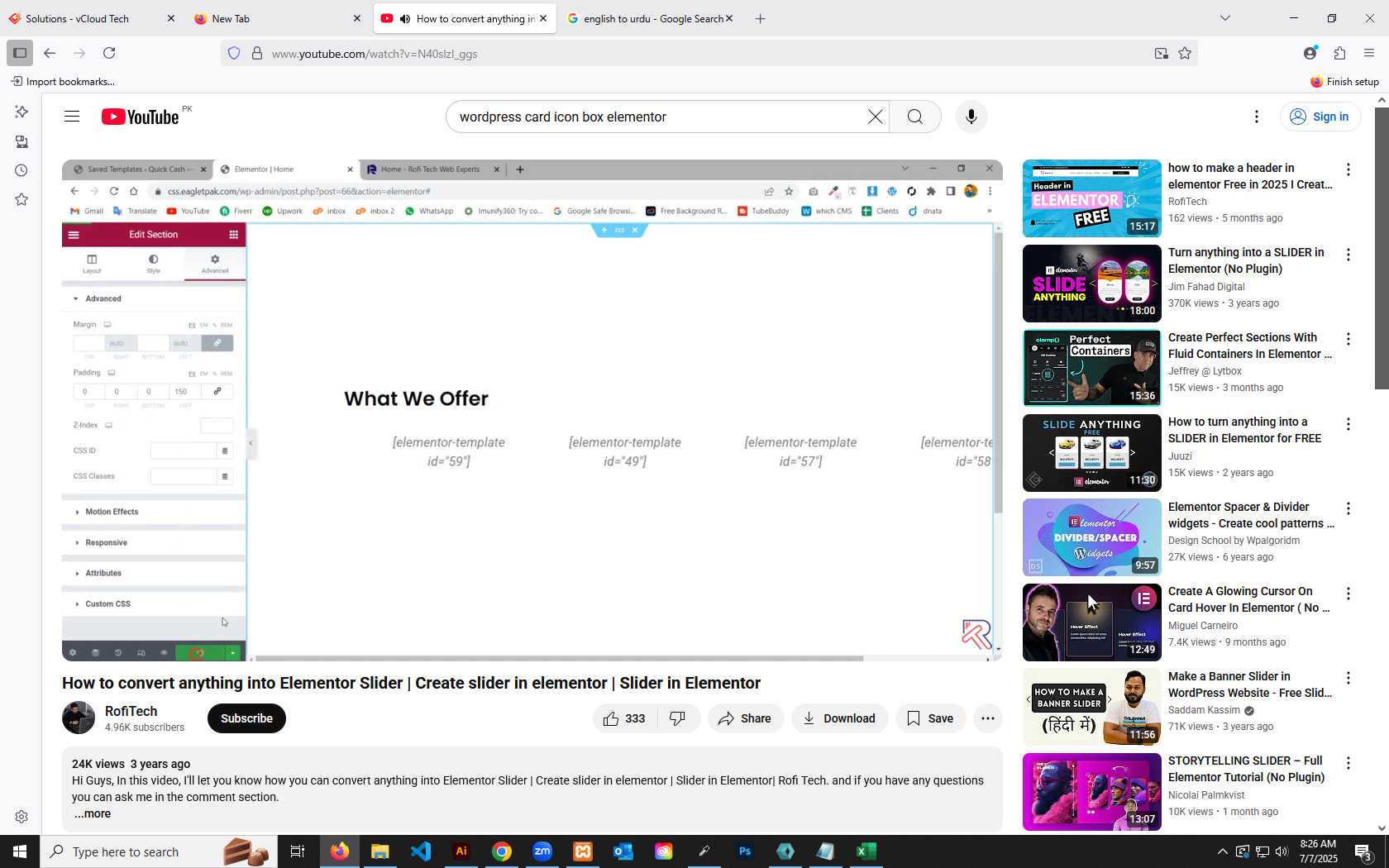Save the video to a playlist
The image size is (1389, 868).
930,718
